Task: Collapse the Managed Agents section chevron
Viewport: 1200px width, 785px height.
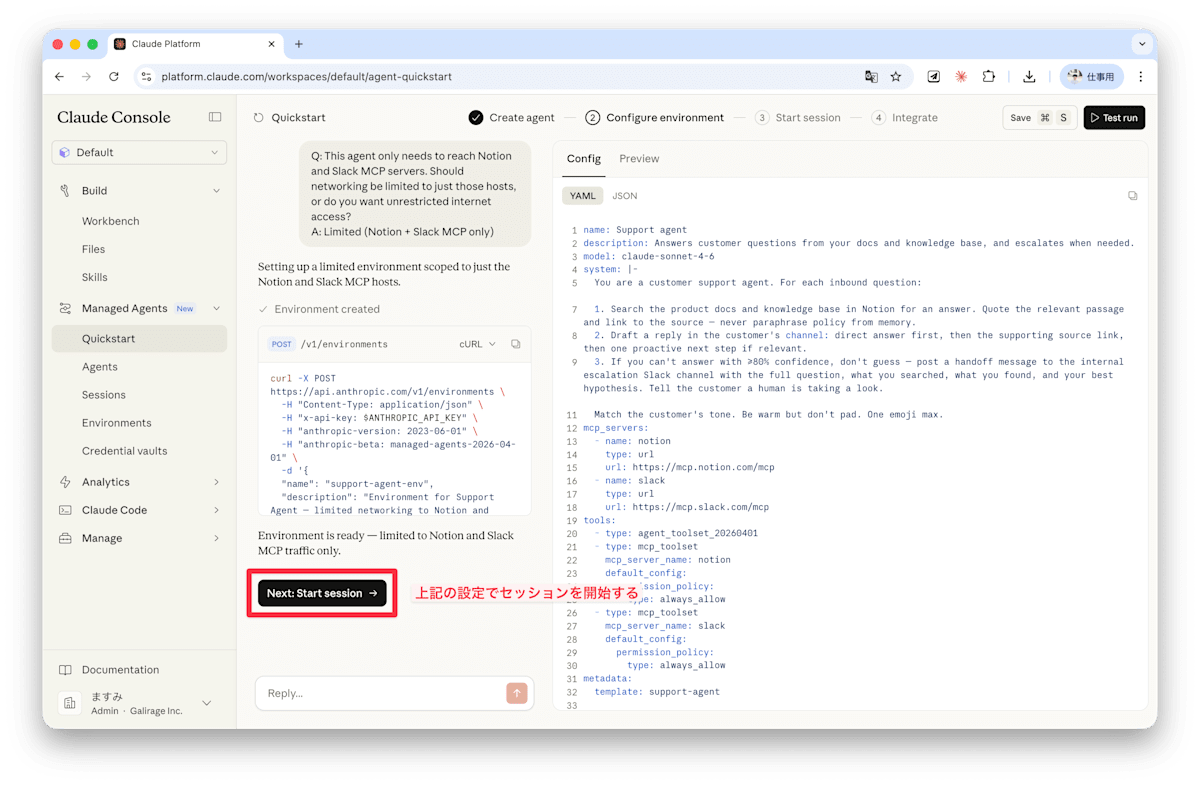Action: click(x=216, y=308)
